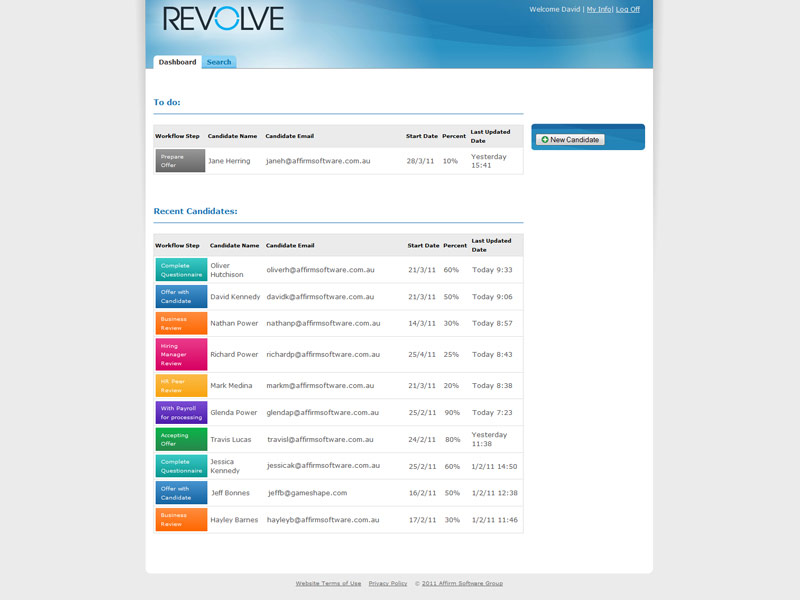The height and width of the screenshot is (600, 800).
Task: Switch to the Dashboard tab
Action: point(177,62)
